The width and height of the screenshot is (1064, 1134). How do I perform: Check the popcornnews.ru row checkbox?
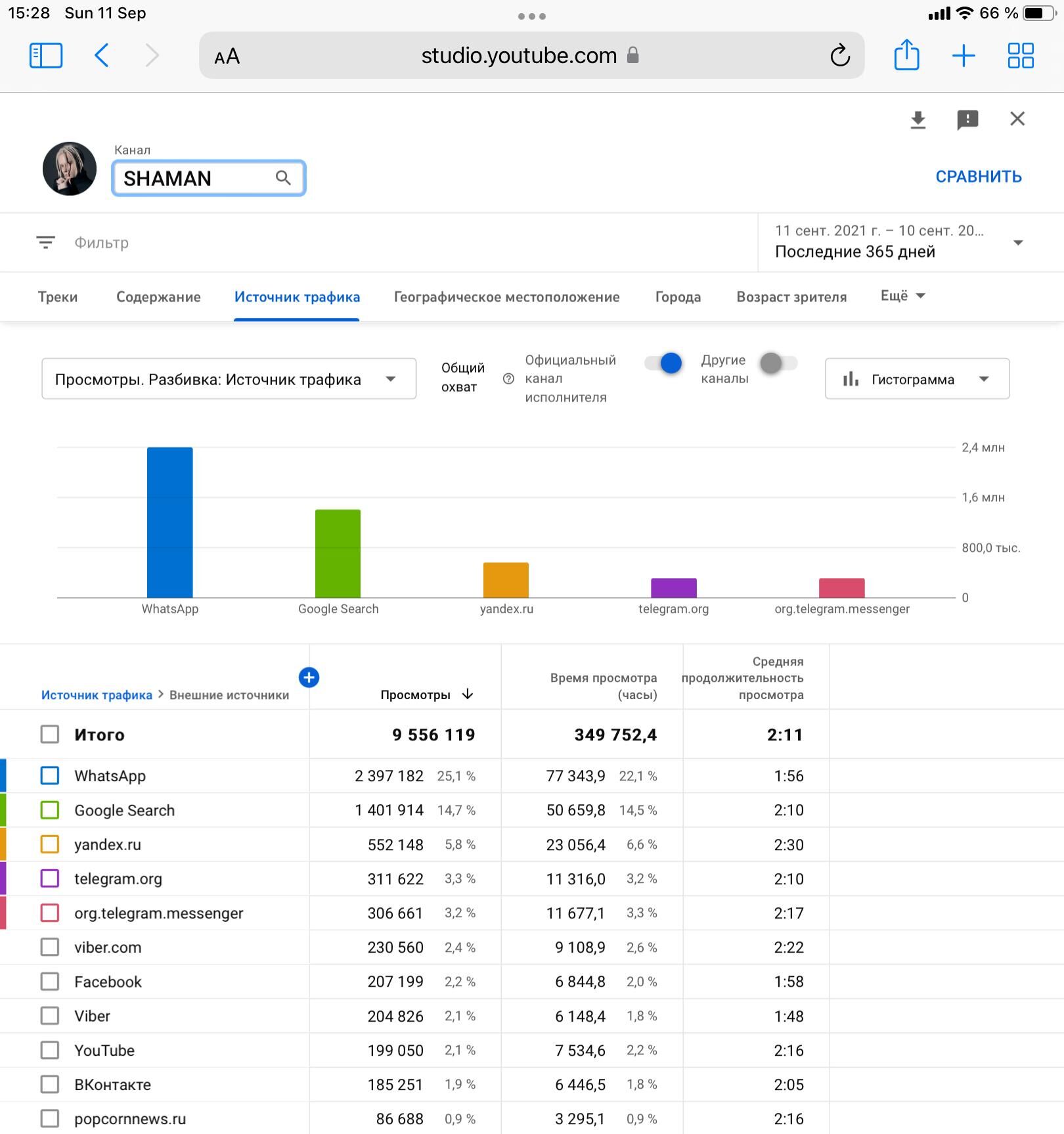tap(50, 1118)
